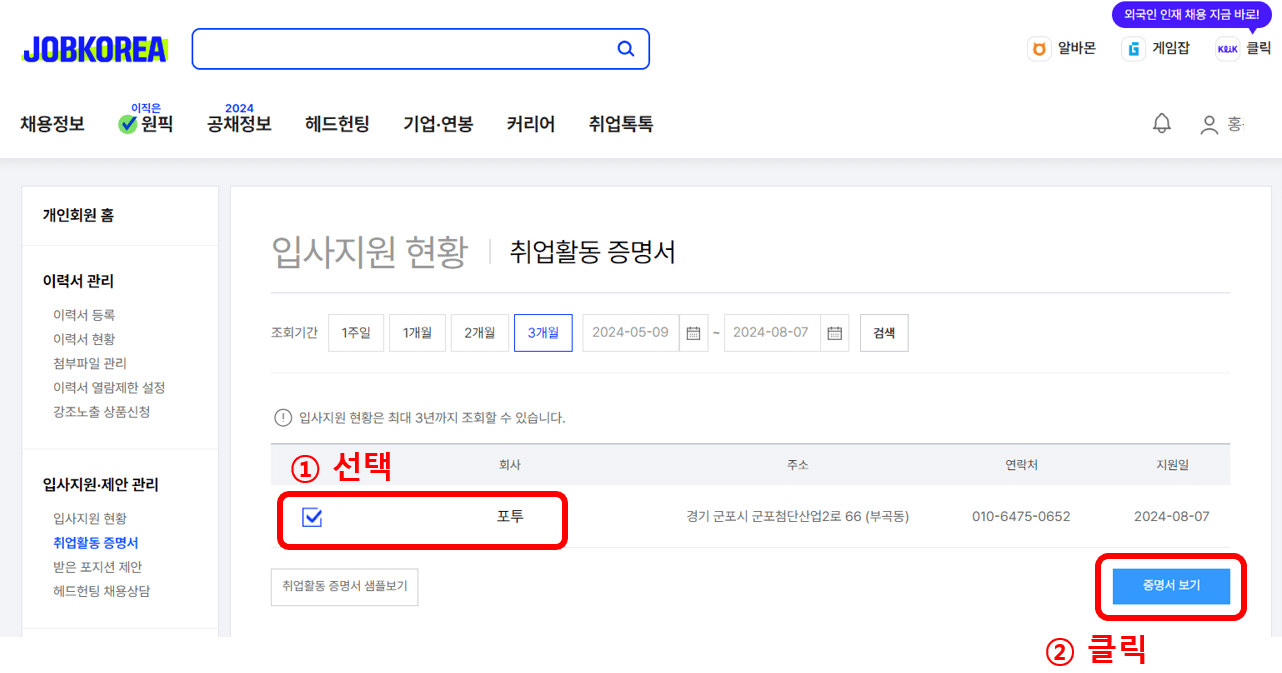Click the 2024-08-07 end date field
The height and width of the screenshot is (673, 1282).
point(772,332)
